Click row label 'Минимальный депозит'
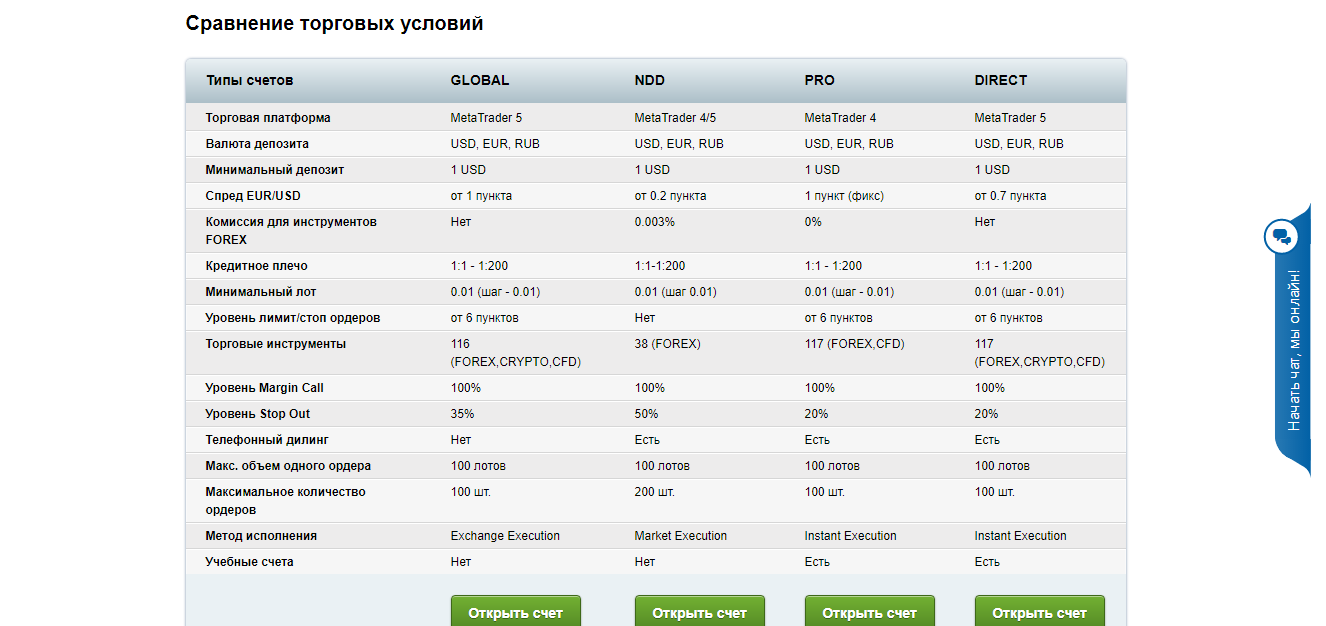Screen dimensions: 1326x626 tap(275, 170)
